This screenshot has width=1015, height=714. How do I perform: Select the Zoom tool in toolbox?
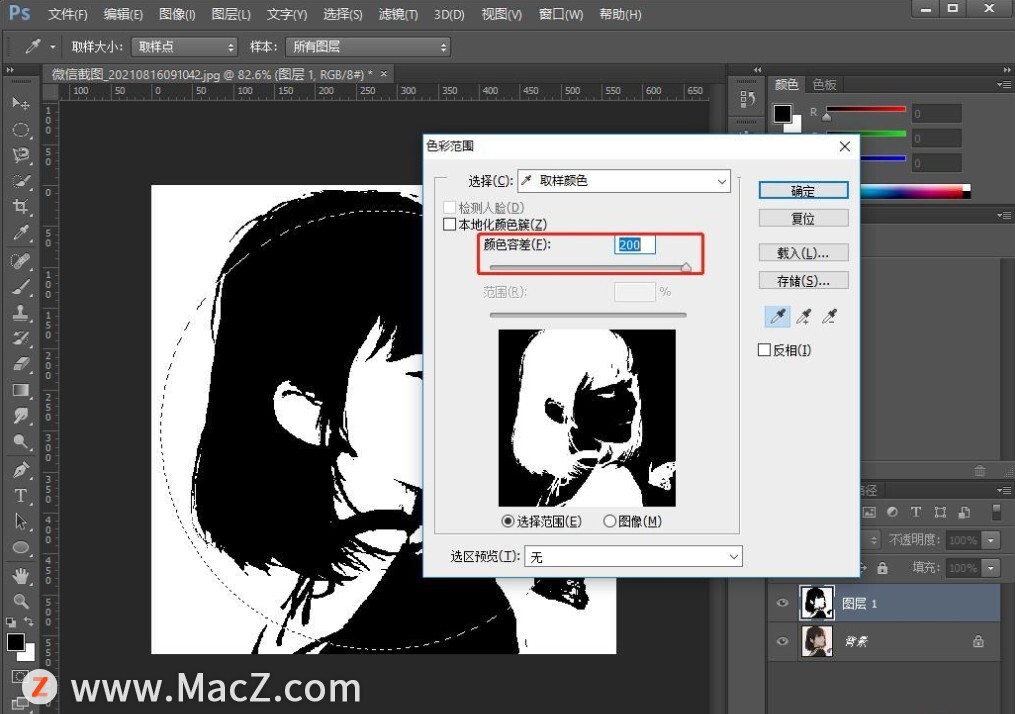(21, 601)
